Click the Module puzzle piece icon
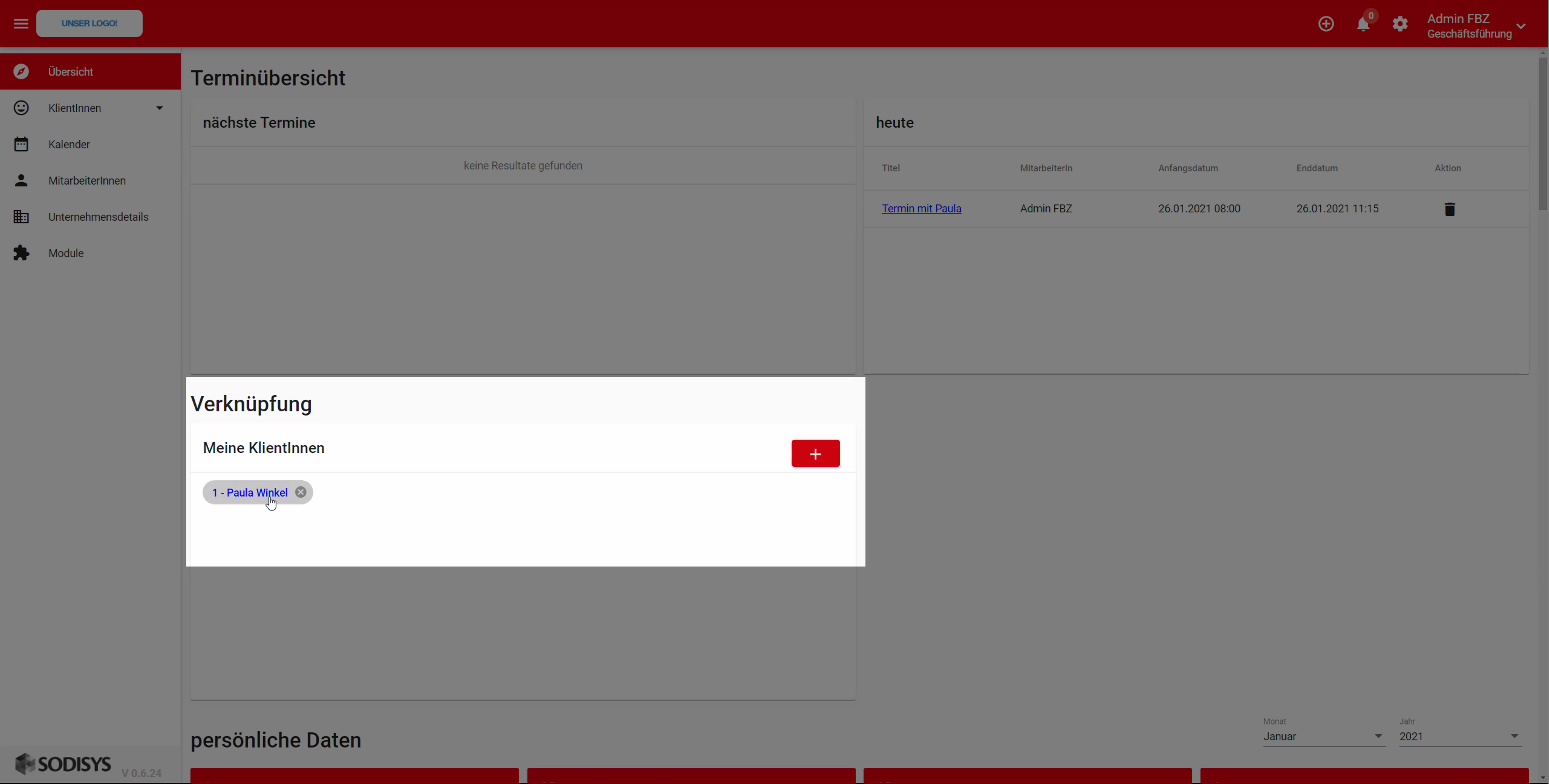 (21, 253)
